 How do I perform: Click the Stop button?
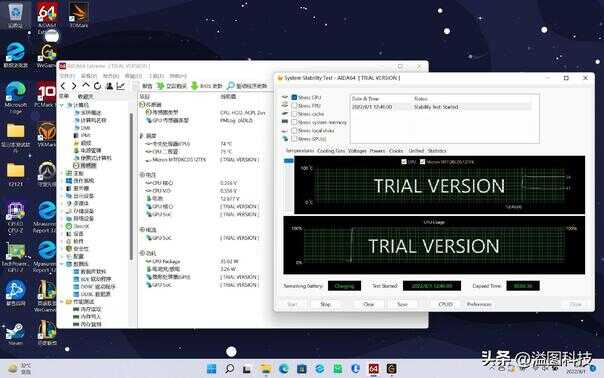tap(326, 304)
